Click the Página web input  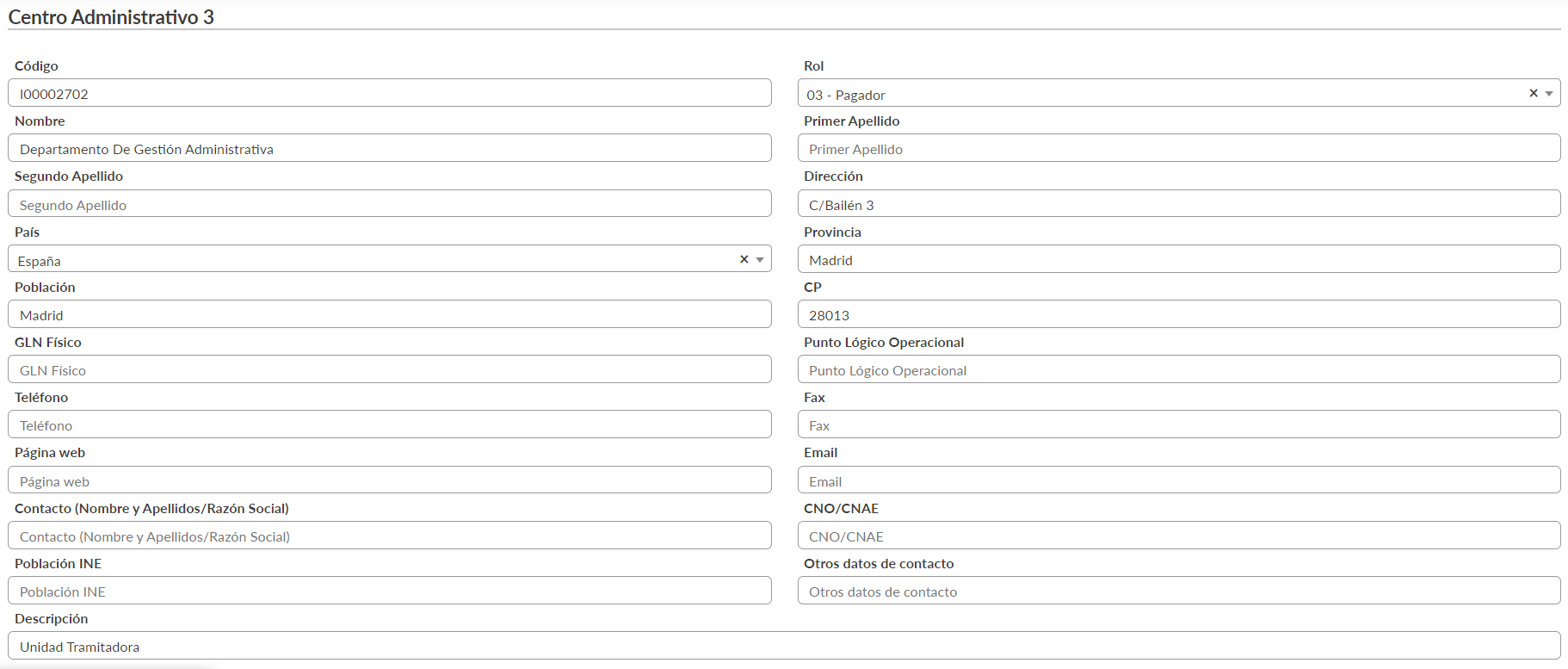389,481
